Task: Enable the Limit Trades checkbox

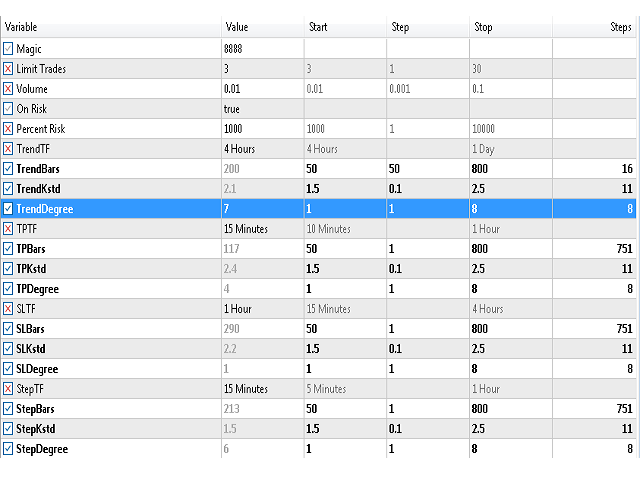Action: (x=8, y=69)
